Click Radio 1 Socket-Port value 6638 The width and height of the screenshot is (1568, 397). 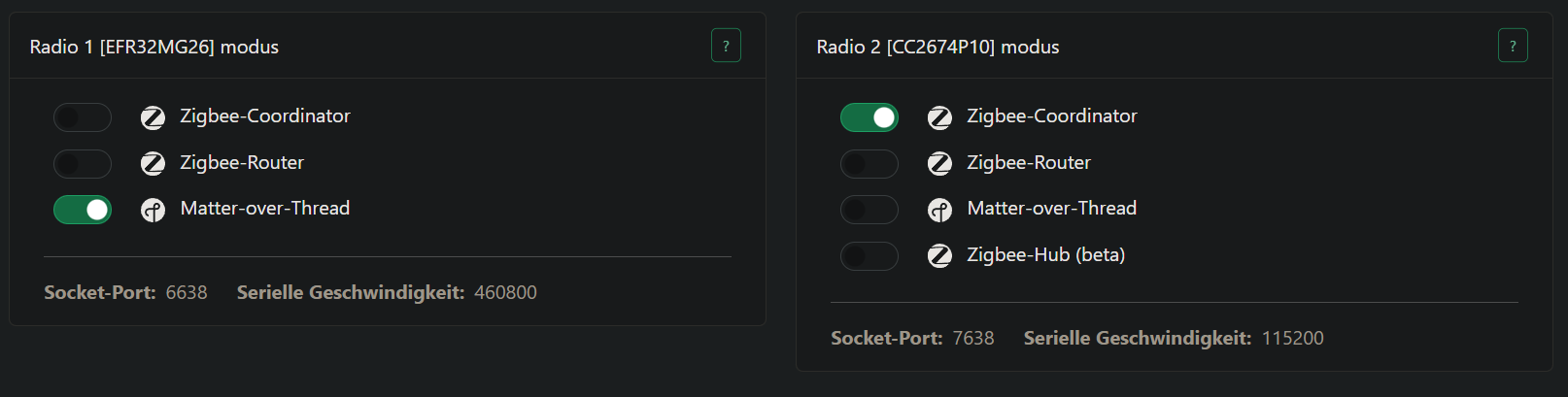click(187, 292)
